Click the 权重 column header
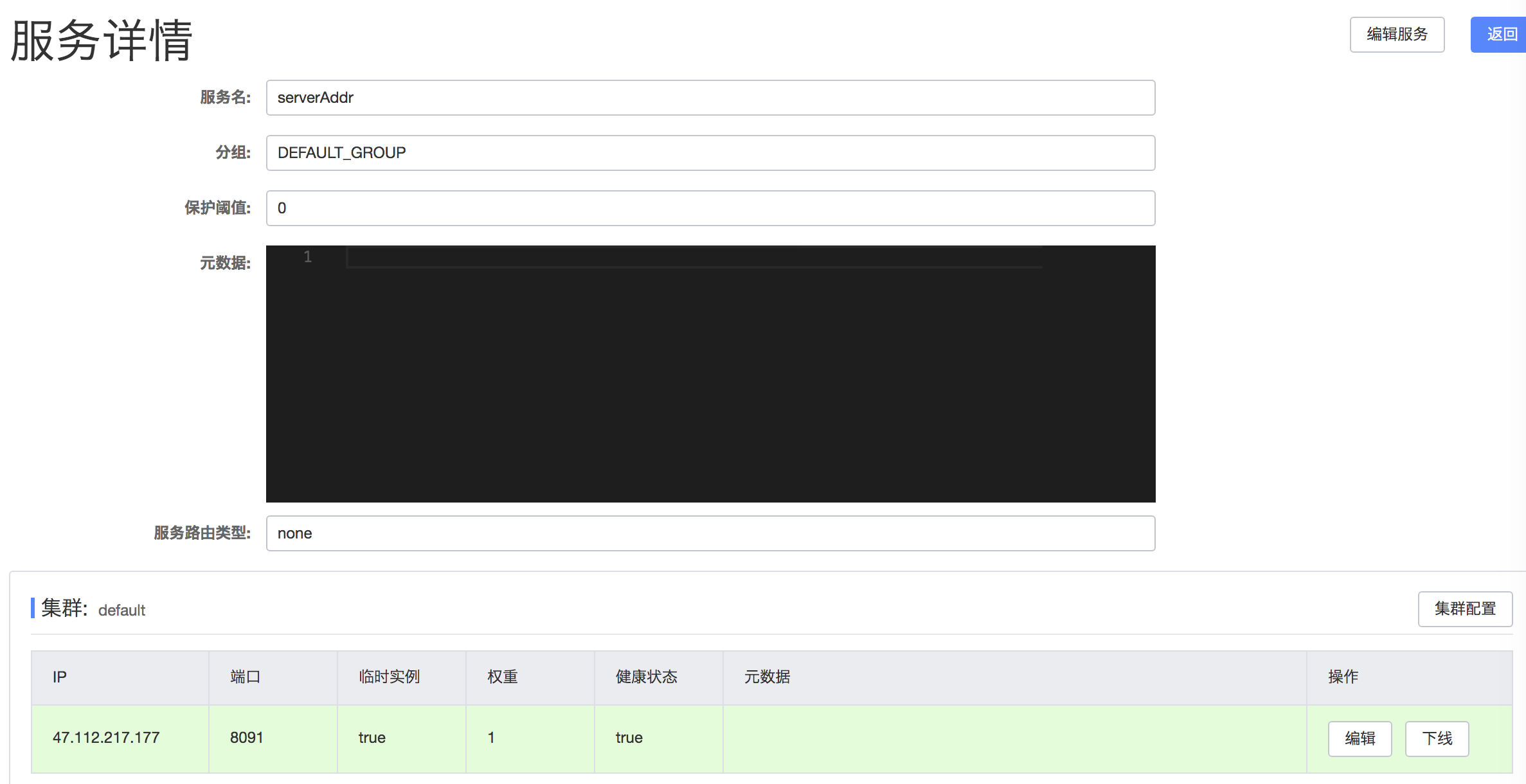The height and width of the screenshot is (784, 1526). tap(502, 677)
